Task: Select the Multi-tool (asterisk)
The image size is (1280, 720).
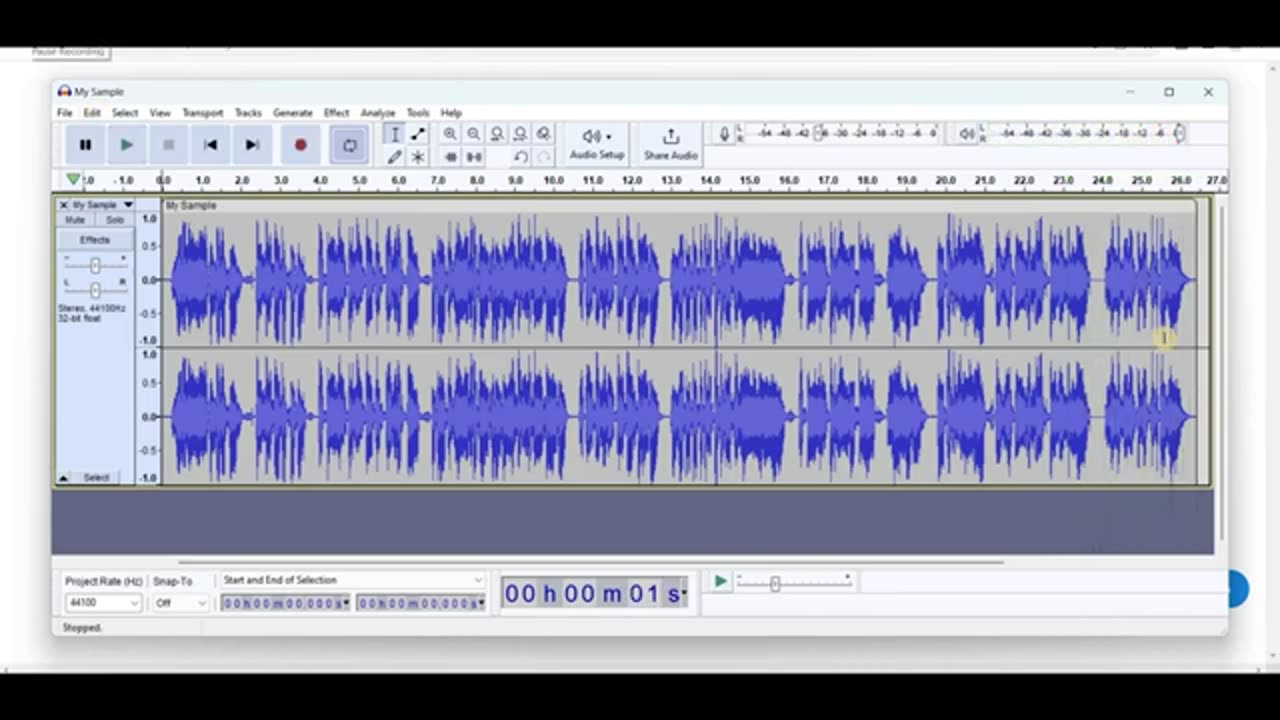Action: [x=418, y=157]
